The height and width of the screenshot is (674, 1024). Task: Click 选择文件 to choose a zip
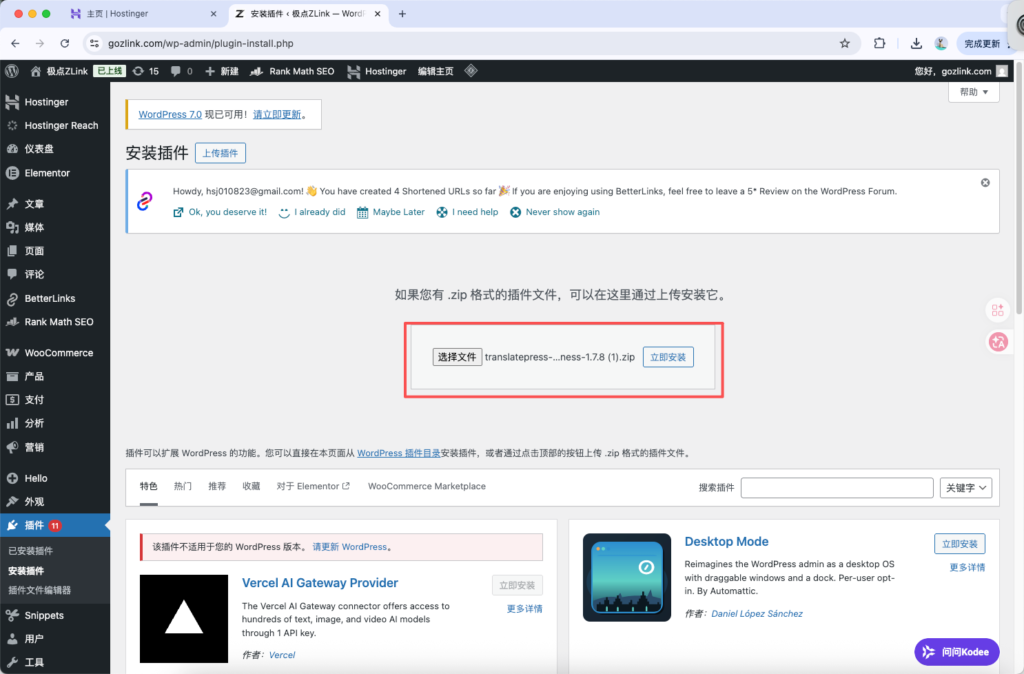(457, 357)
